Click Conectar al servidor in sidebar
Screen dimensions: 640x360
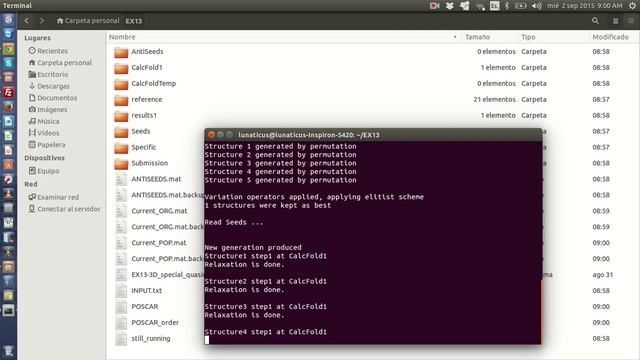point(64,209)
